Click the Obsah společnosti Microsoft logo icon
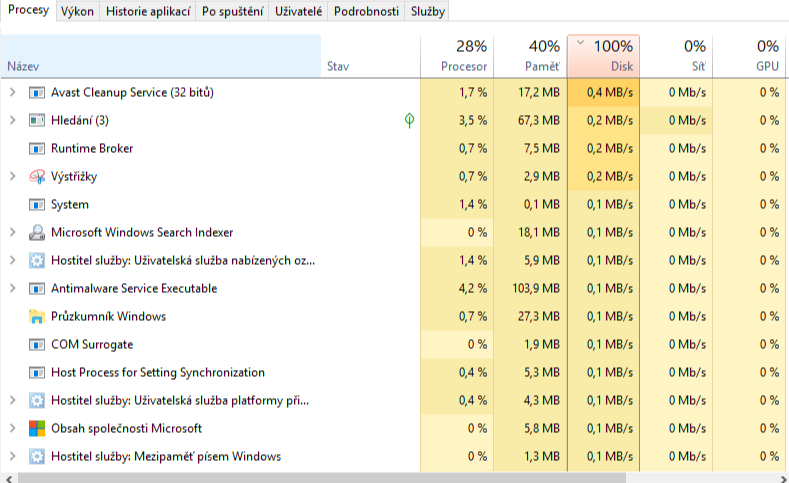 (x=37, y=428)
